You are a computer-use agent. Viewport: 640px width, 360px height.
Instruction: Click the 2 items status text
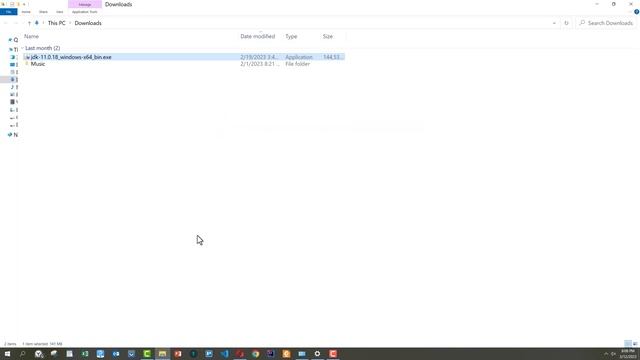(10, 344)
